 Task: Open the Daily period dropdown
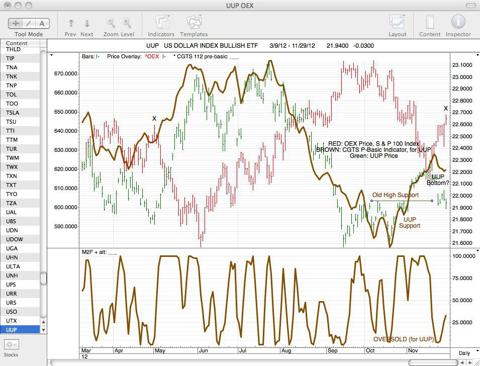464,353
